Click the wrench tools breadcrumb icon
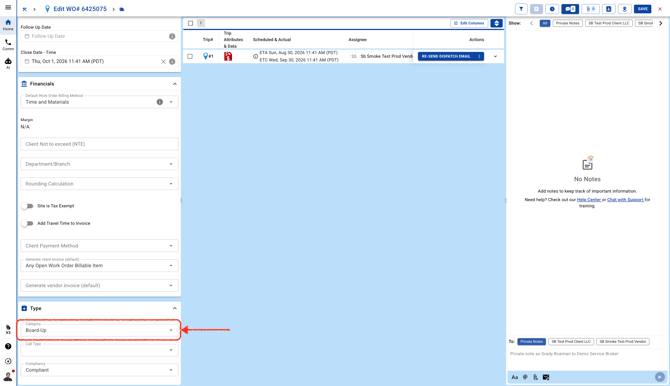The width and height of the screenshot is (670, 386). pos(24,9)
